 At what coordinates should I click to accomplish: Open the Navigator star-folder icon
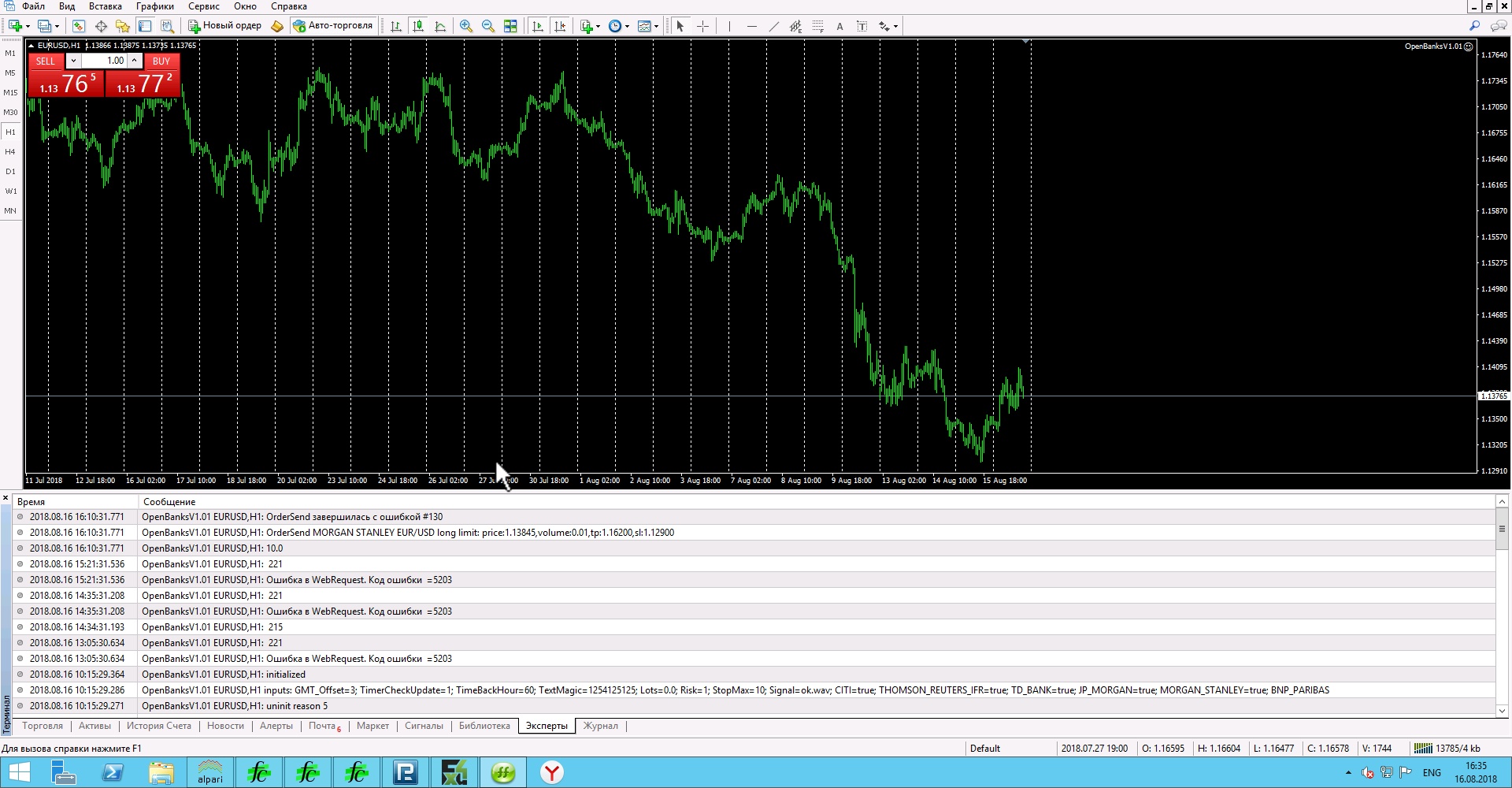tap(123, 26)
